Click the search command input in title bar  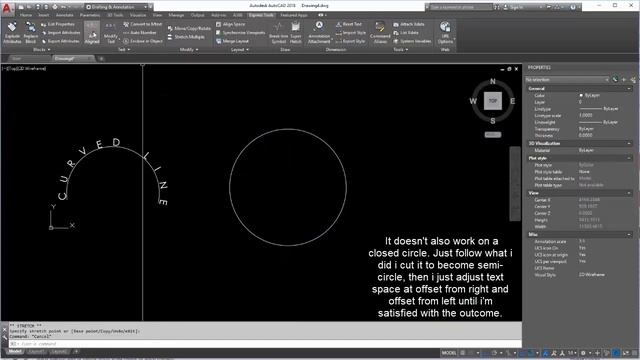460,7
